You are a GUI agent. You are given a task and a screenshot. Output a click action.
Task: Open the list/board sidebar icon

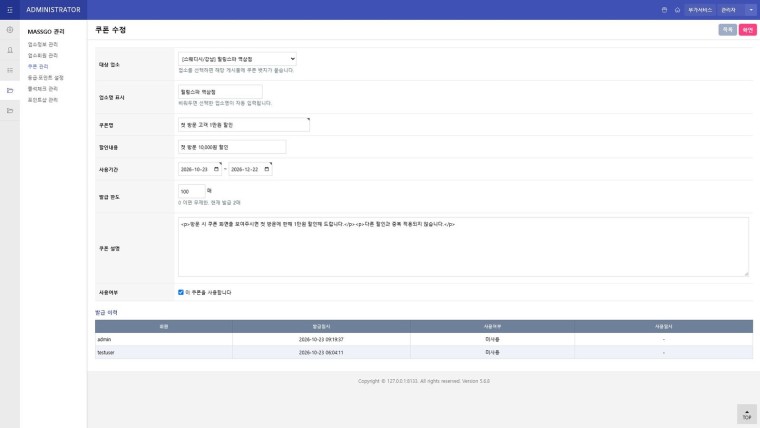coord(10,70)
